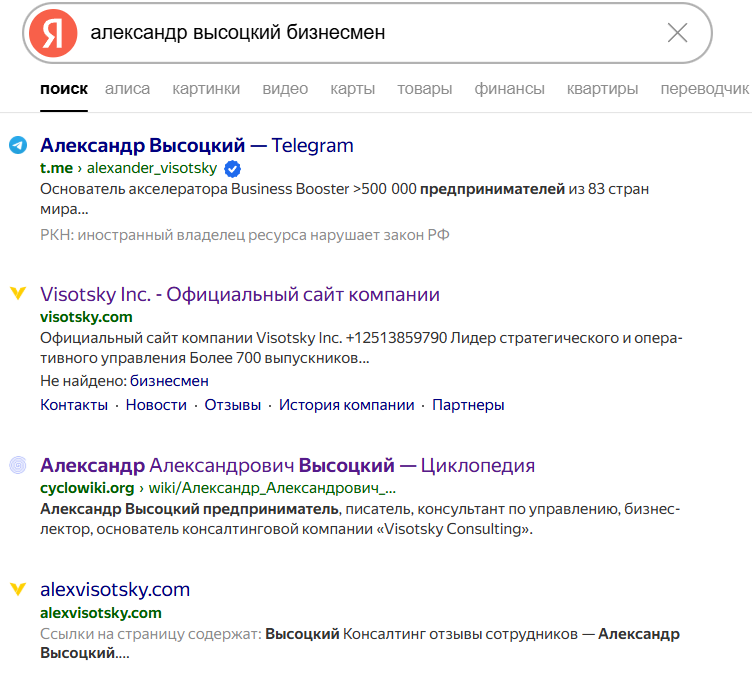Viewport: 752px width, 693px height.
Task: Open the Александр Высоцкий — Telegram result
Action: [x=197, y=145]
